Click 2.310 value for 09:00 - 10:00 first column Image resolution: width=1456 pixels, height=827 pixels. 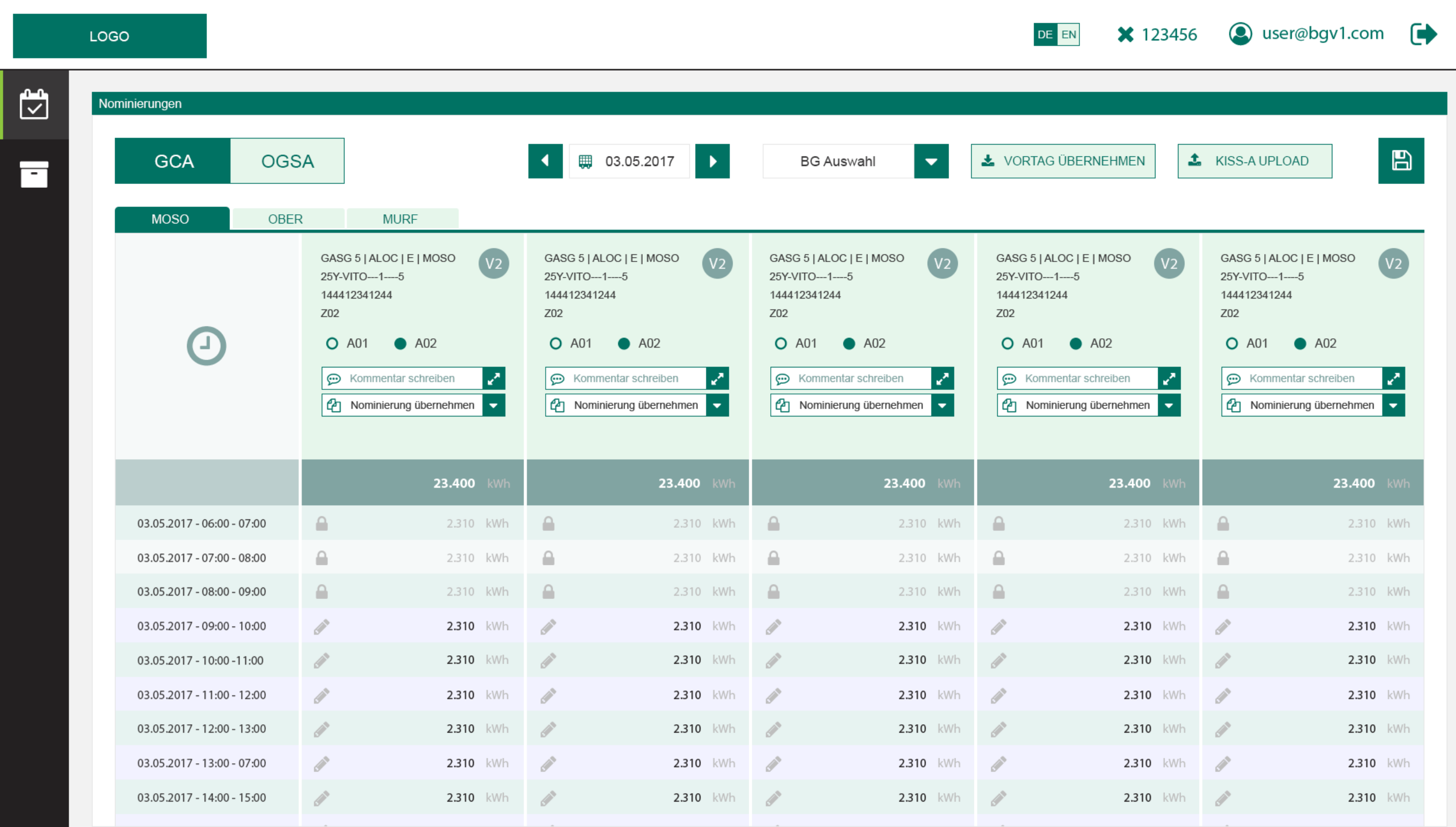(460, 626)
